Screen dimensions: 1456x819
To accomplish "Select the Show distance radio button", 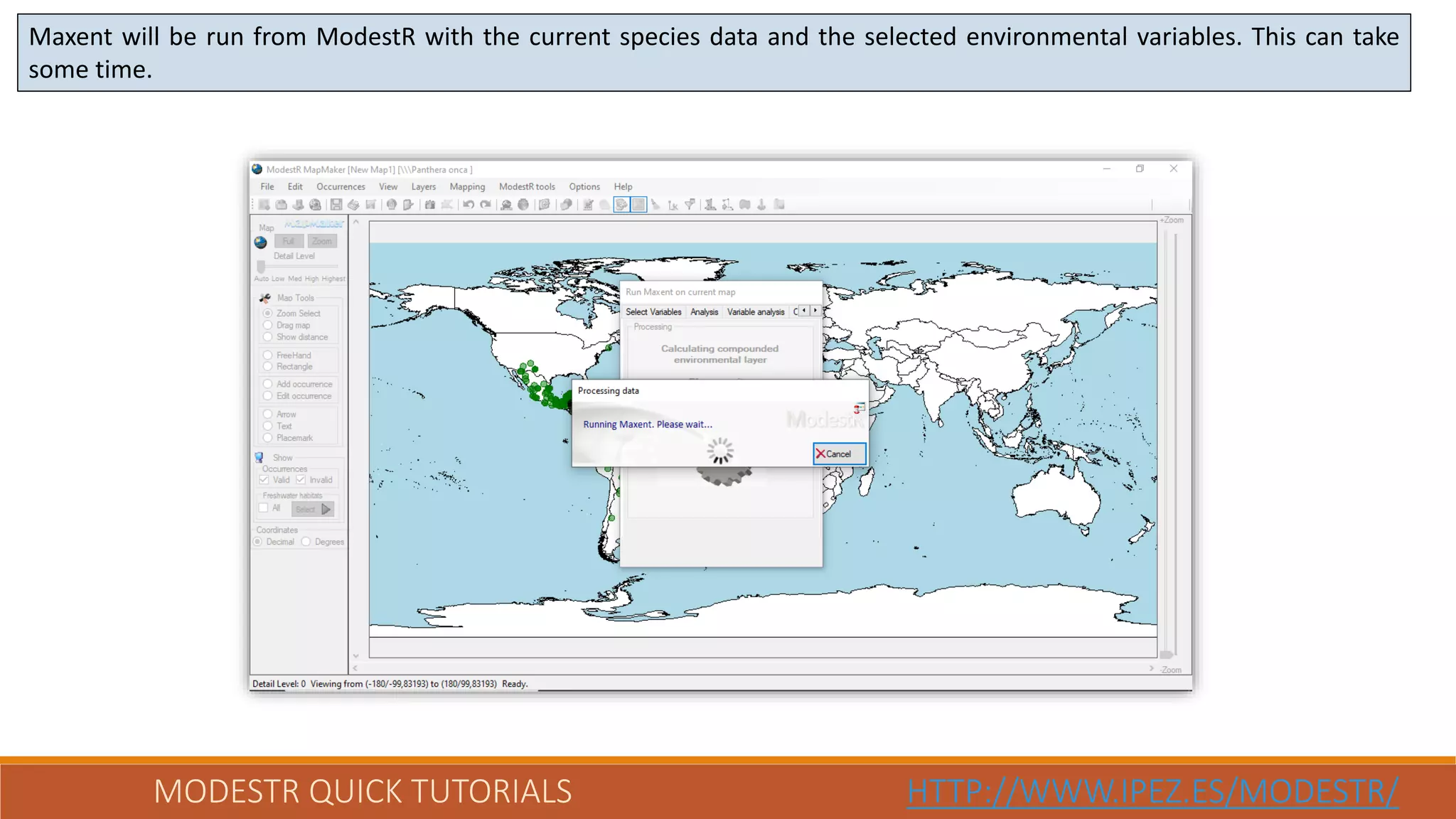I will click(x=268, y=337).
